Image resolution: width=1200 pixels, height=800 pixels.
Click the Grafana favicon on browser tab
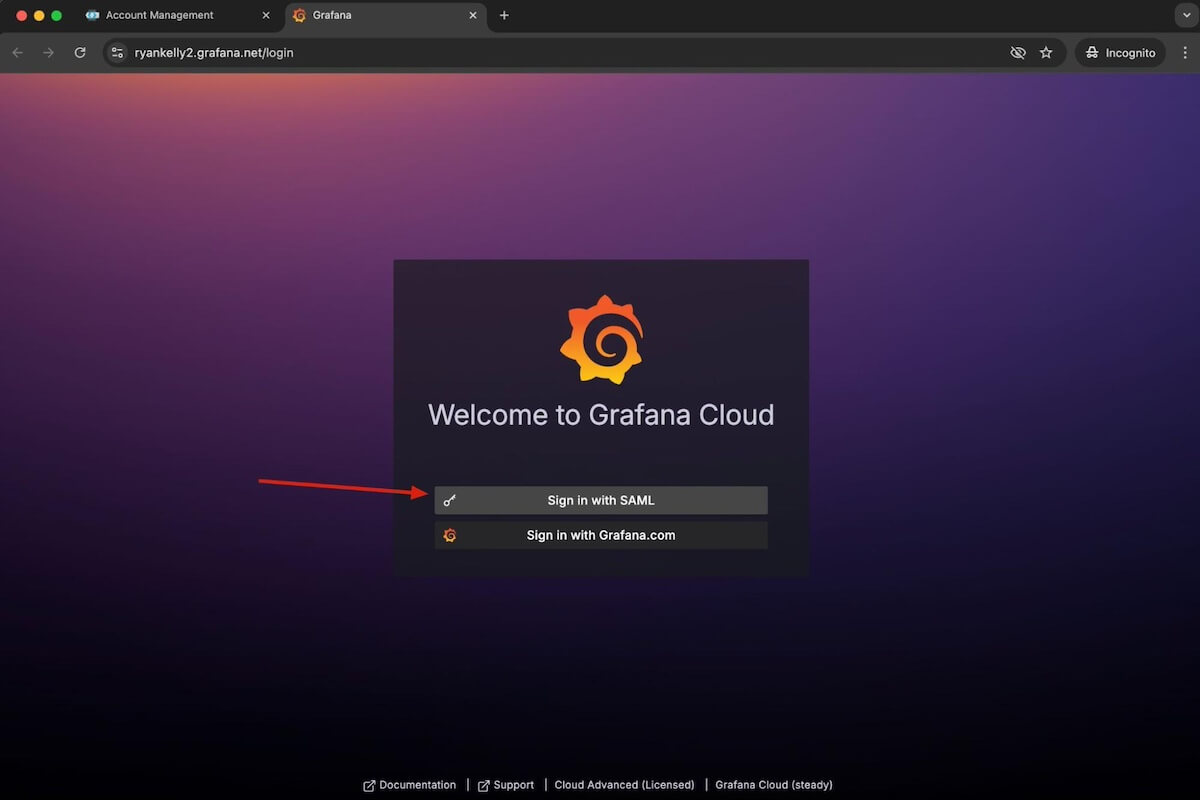tap(299, 15)
